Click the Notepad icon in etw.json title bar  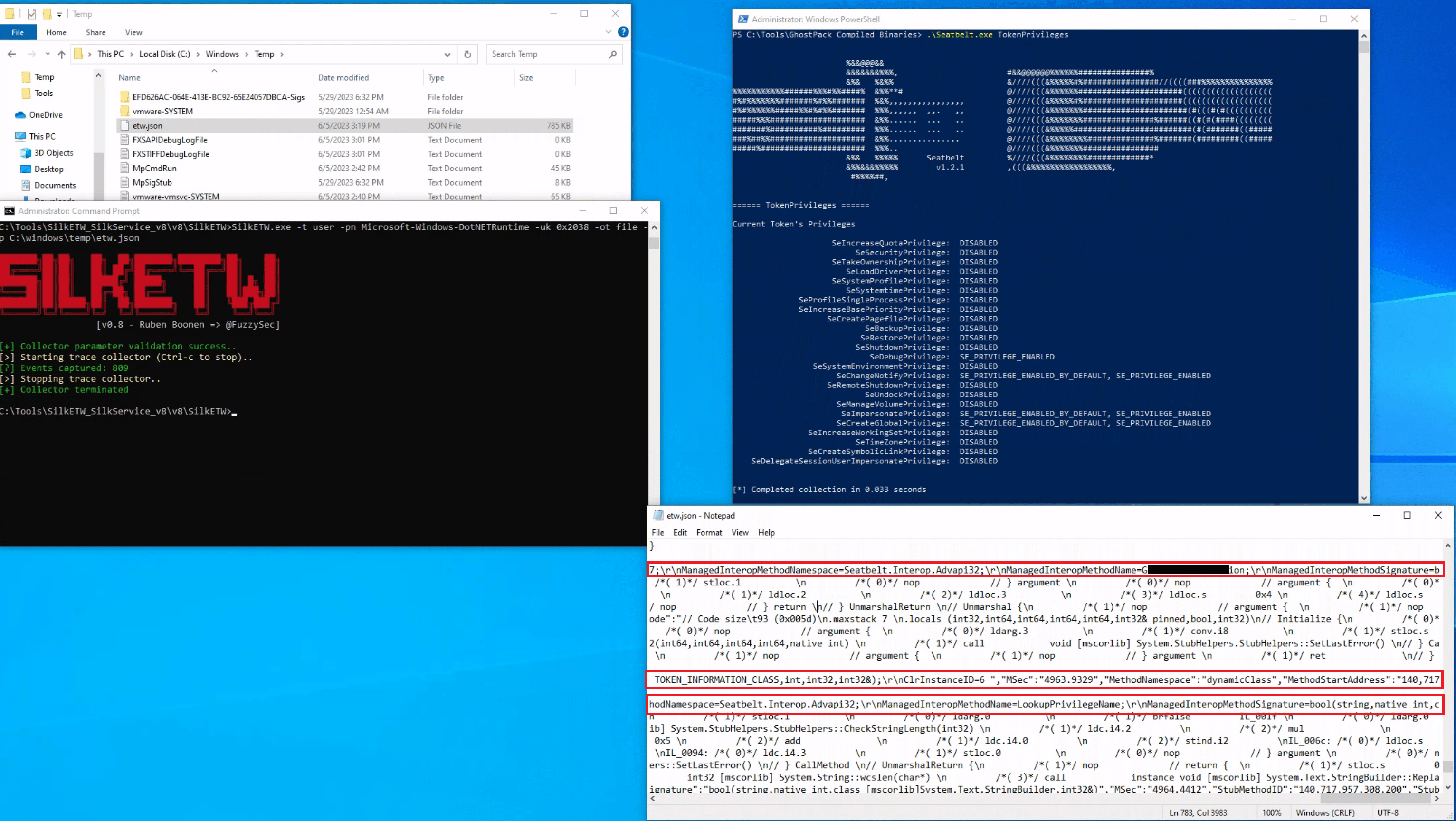point(658,515)
